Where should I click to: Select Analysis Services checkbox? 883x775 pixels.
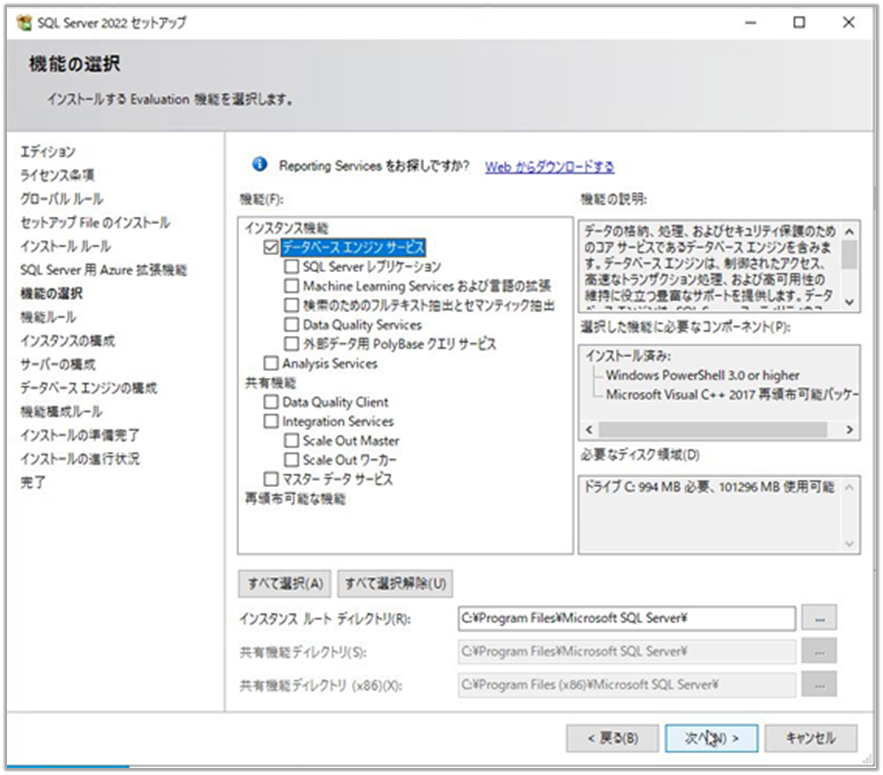(271, 363)
